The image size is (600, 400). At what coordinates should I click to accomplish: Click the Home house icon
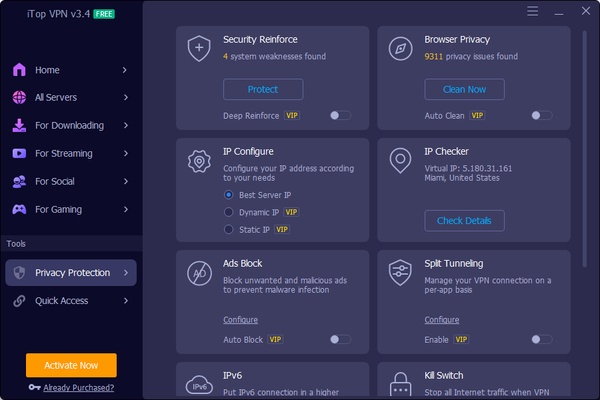[19, 70]
